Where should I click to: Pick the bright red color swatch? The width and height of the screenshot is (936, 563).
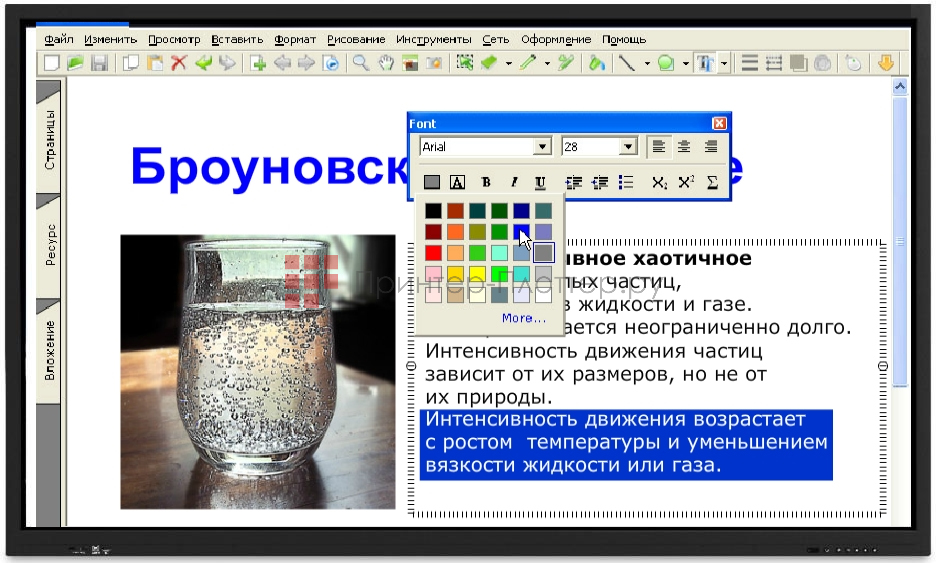pos(433,253)
